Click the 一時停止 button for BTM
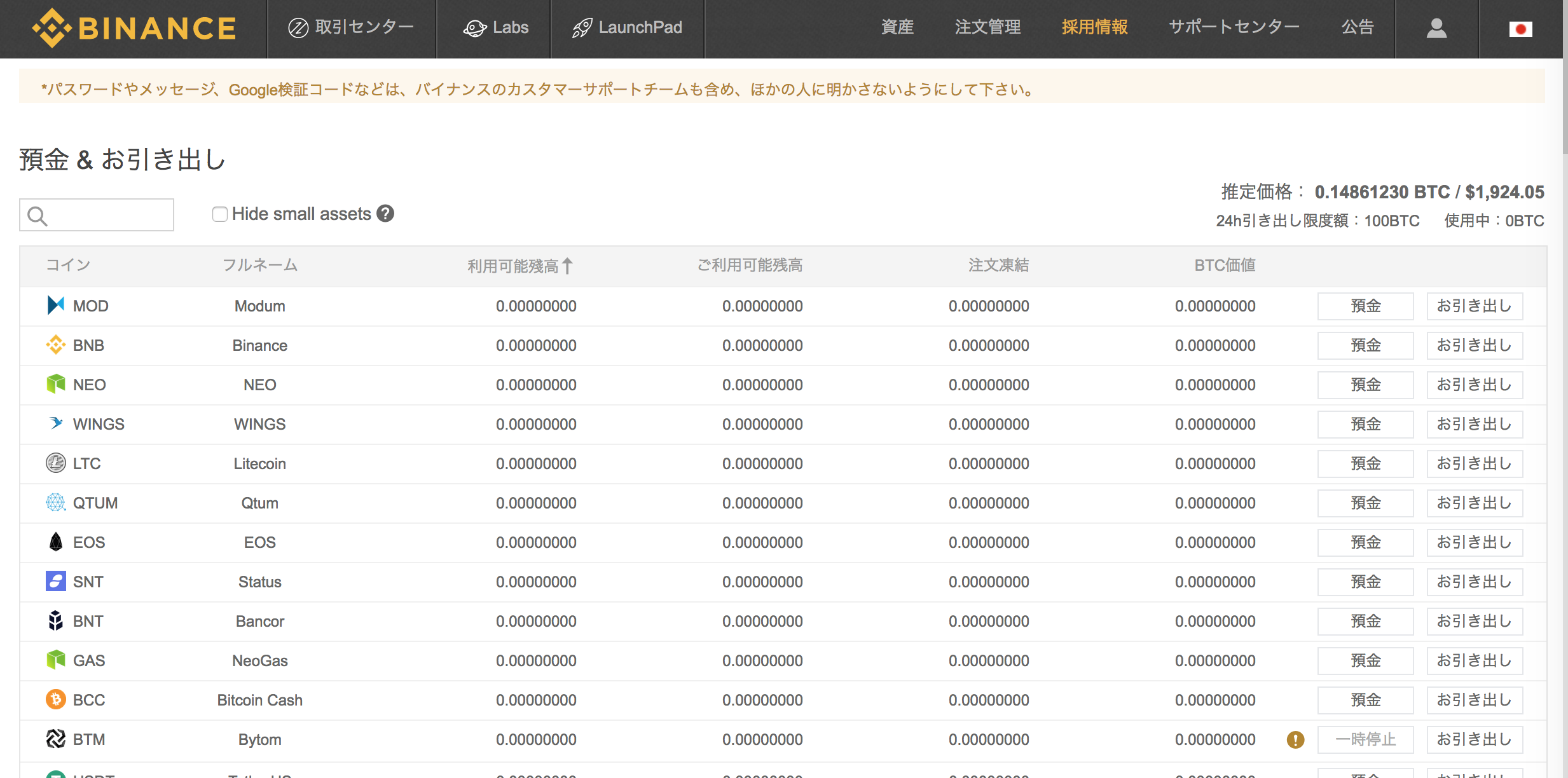Image resolution: width=1568 pixels, height=778 pixels. point(1365,740)
